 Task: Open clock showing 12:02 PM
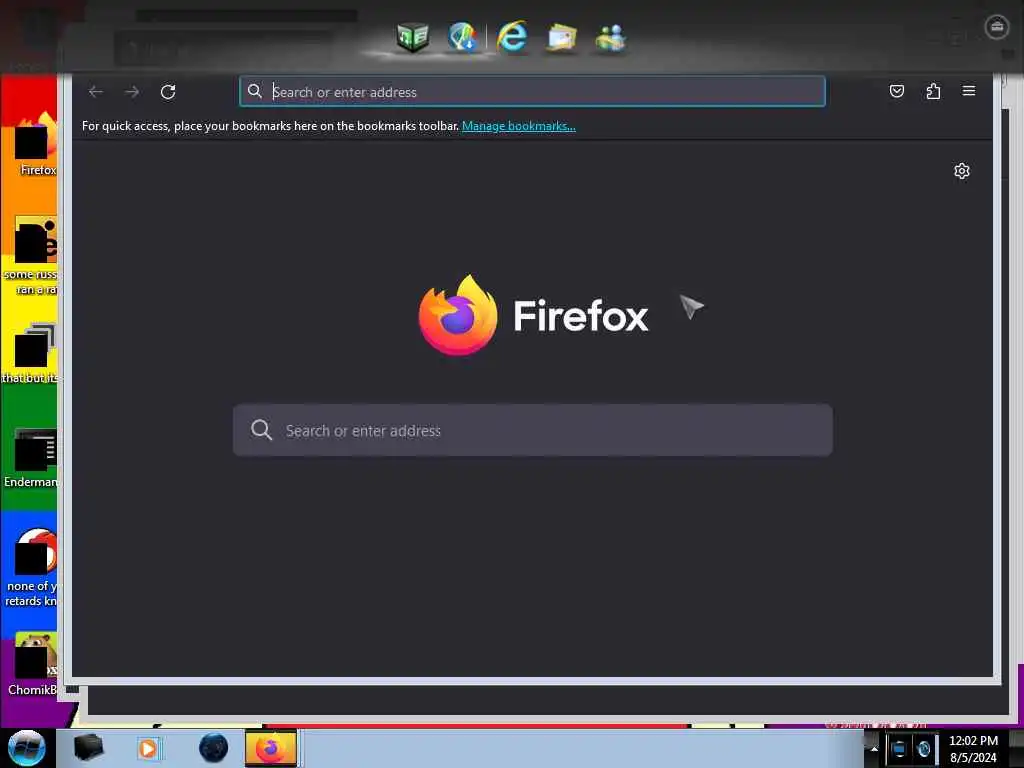click(x=973, y=749)
